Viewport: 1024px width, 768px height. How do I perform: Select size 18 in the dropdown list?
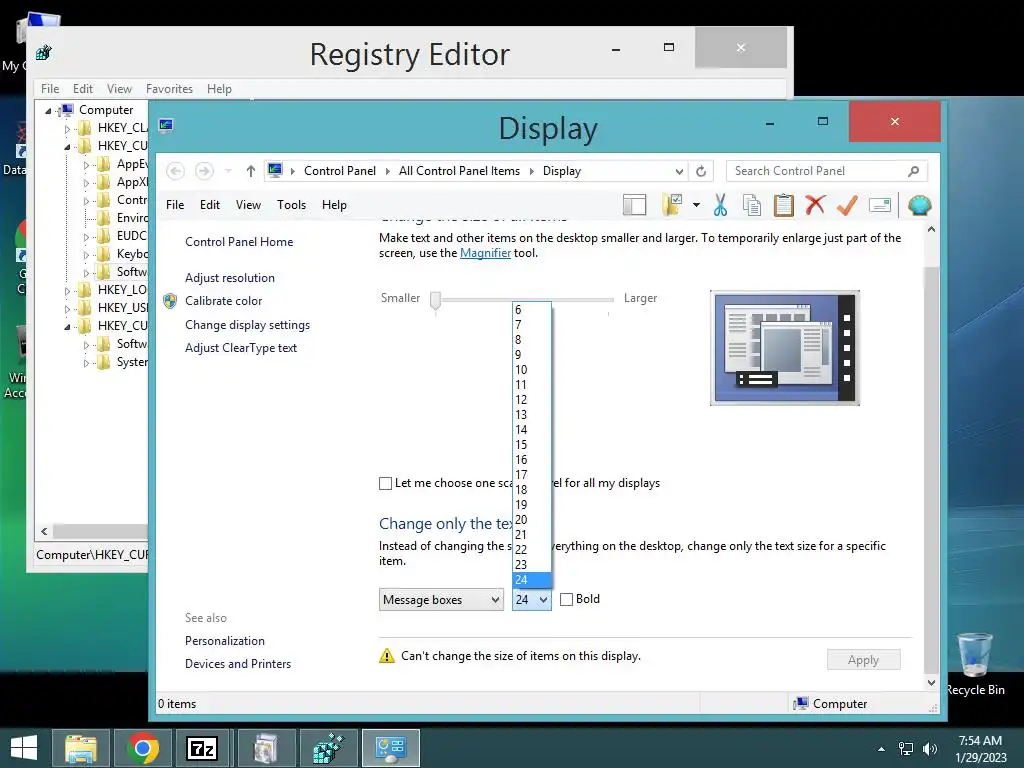pyautogui.click(x=532, y=490)
